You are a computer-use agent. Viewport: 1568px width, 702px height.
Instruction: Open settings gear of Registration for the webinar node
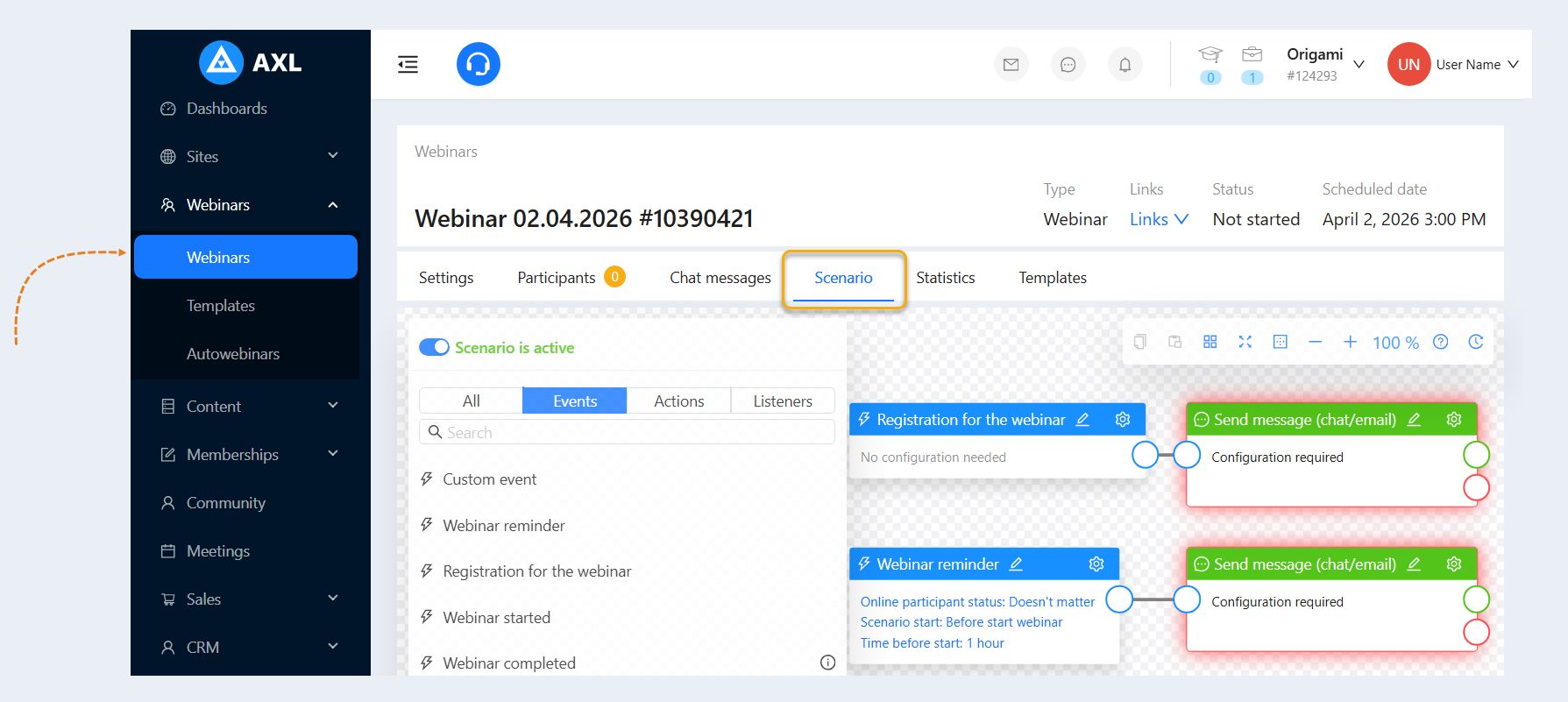(x=1122, y=420)
